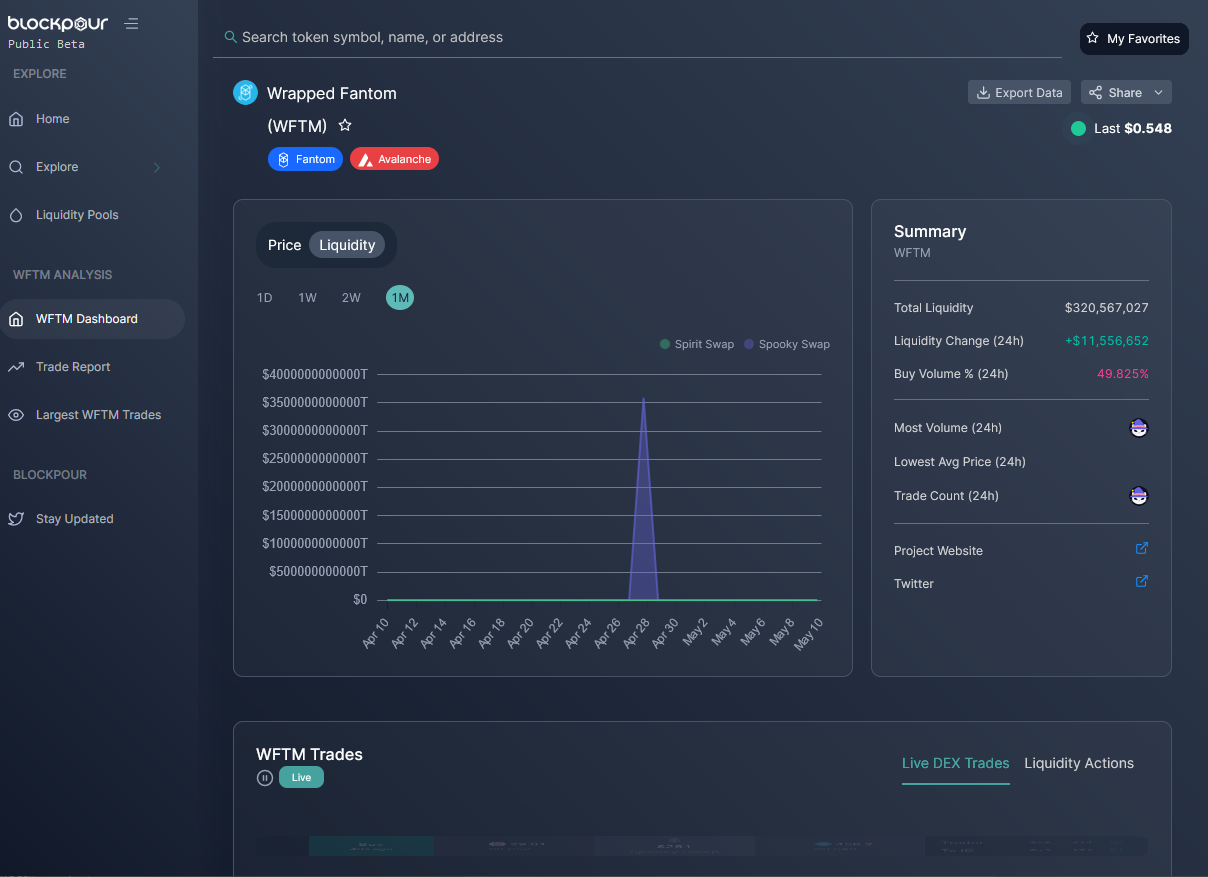
Task: Click the Project Website label
Action: click(x=938, y=551)
